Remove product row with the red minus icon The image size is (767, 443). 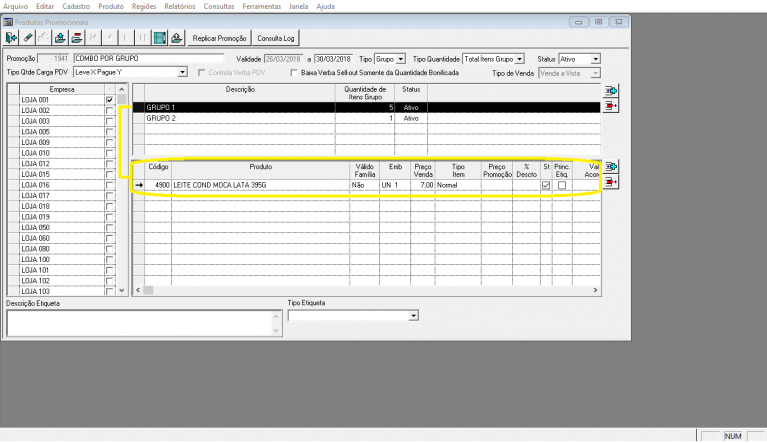[610, 182]
